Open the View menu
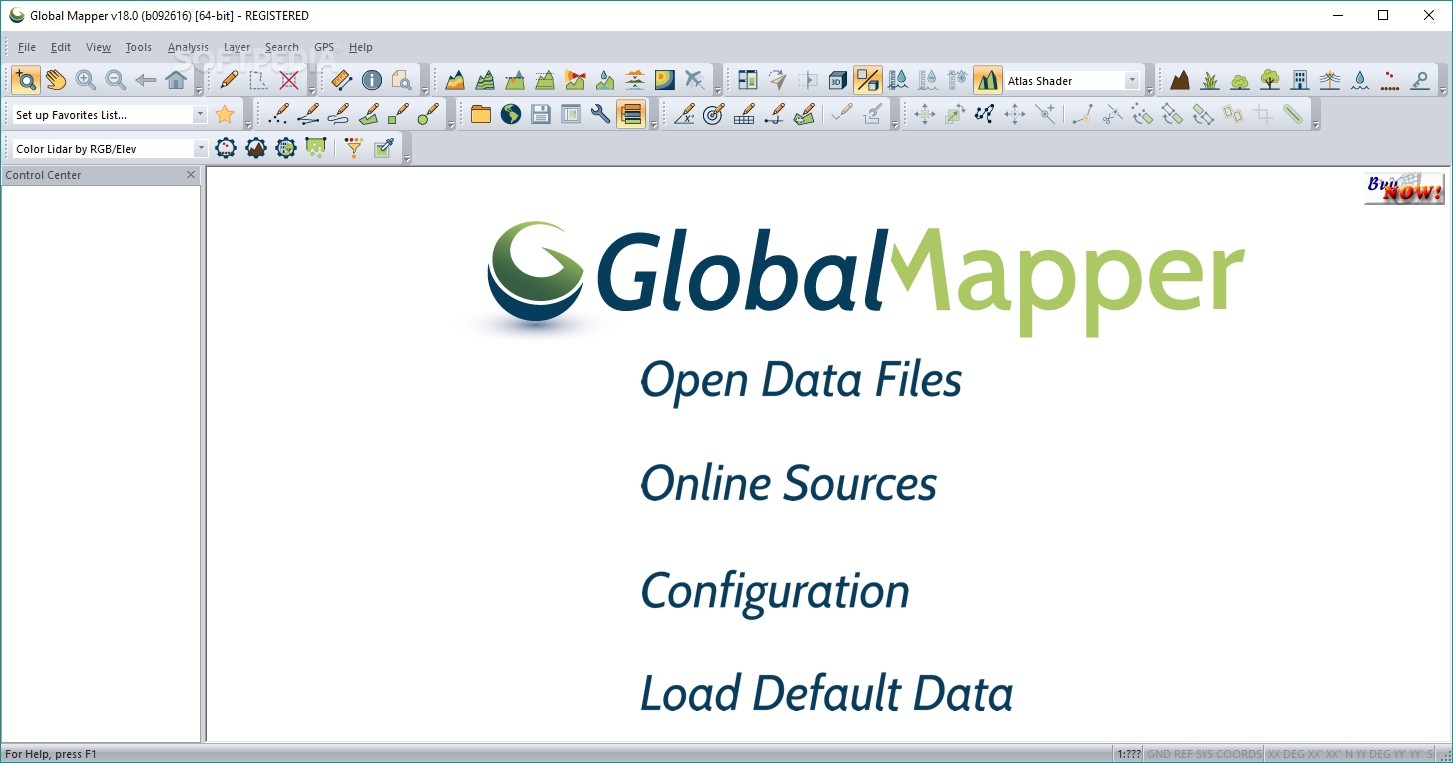 tap(98, 47)
